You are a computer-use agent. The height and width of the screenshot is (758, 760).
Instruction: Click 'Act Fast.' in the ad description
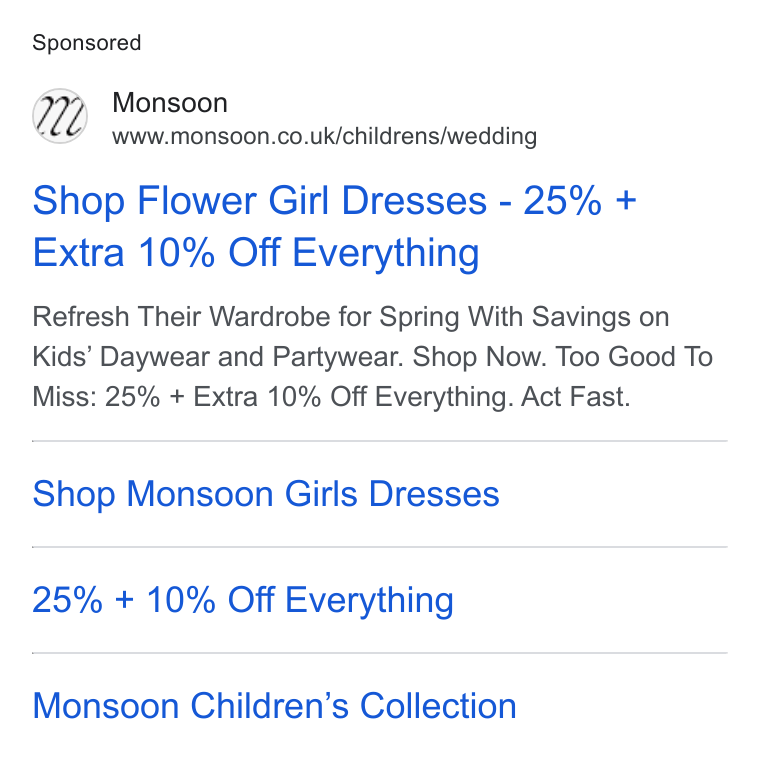point(575,397)
